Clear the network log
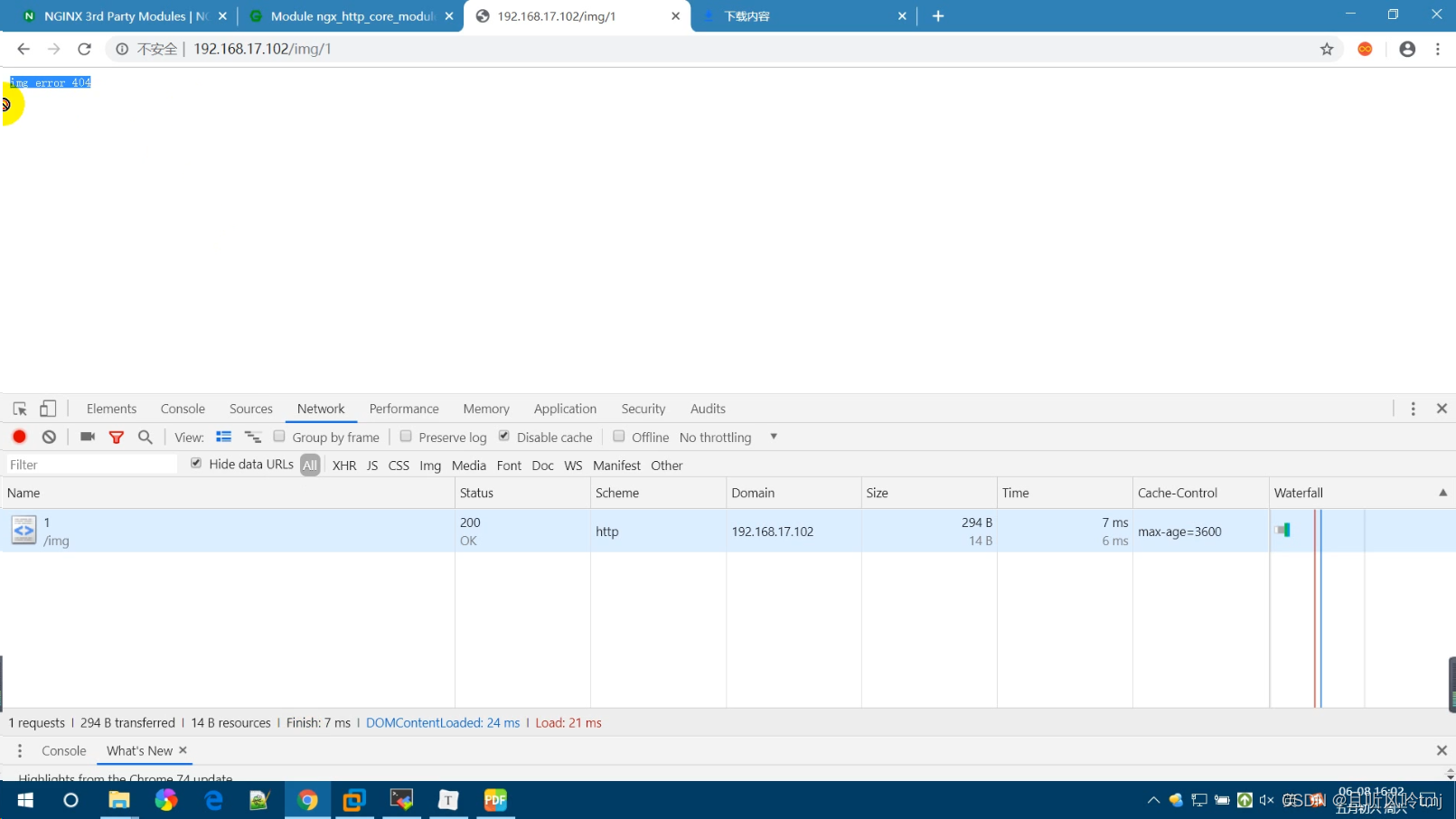1456x819 pixels. [49, 437]
